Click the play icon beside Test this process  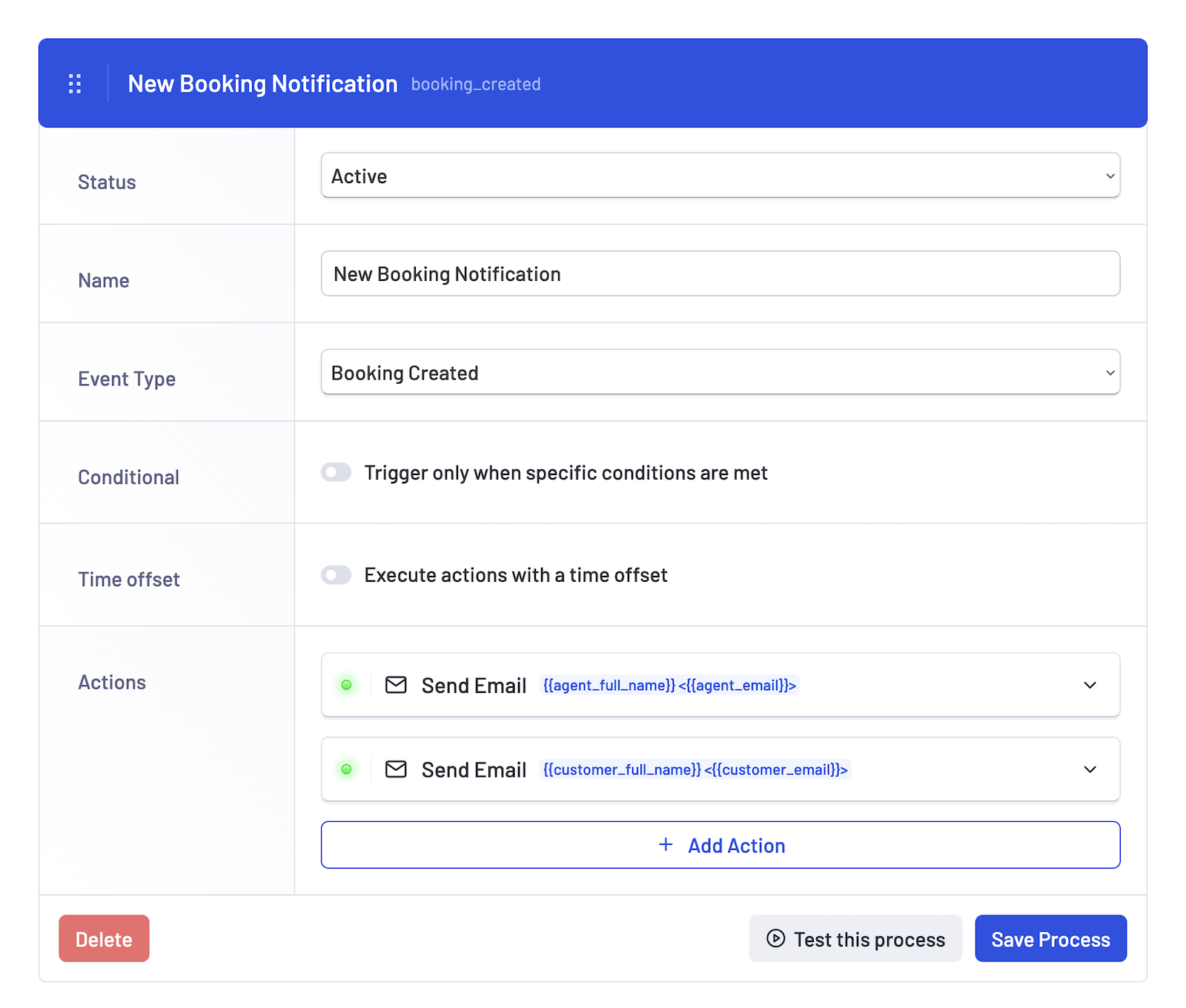point(775,938)
